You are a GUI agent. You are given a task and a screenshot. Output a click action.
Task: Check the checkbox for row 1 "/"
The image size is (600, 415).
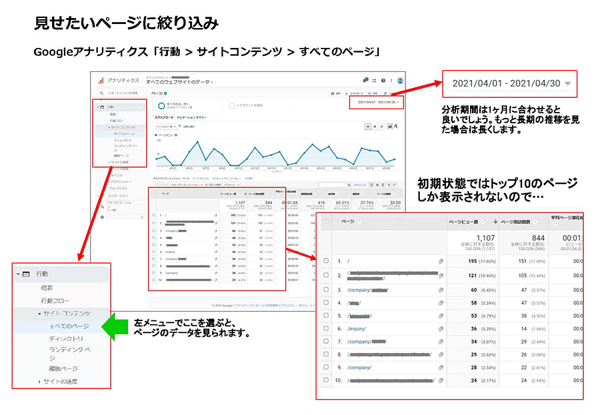point(326,260)
